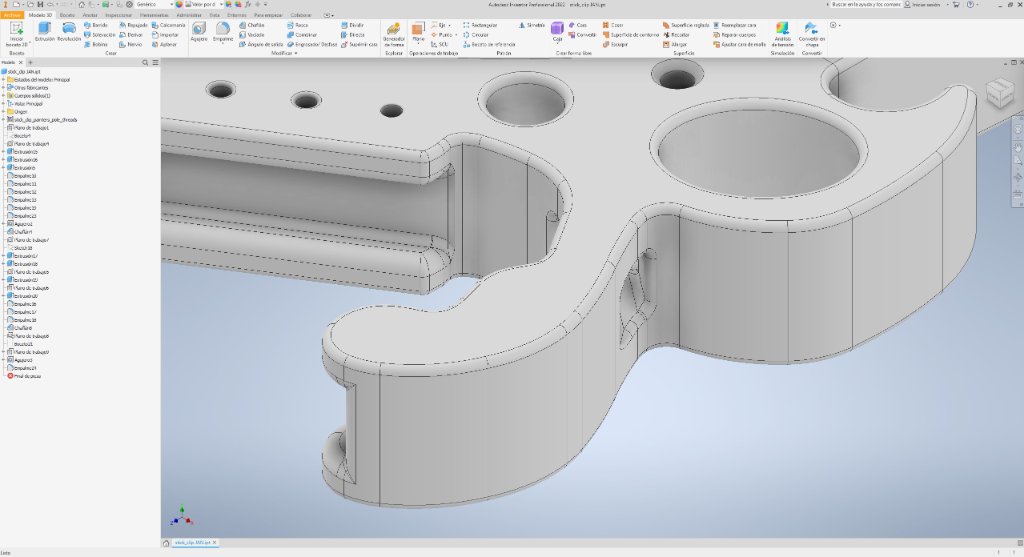Switch to the Boceto ribbon tab
Image resolution: width=1024 pixels, height=557 pixels.
pyautogui.click(x=67, y=14)
